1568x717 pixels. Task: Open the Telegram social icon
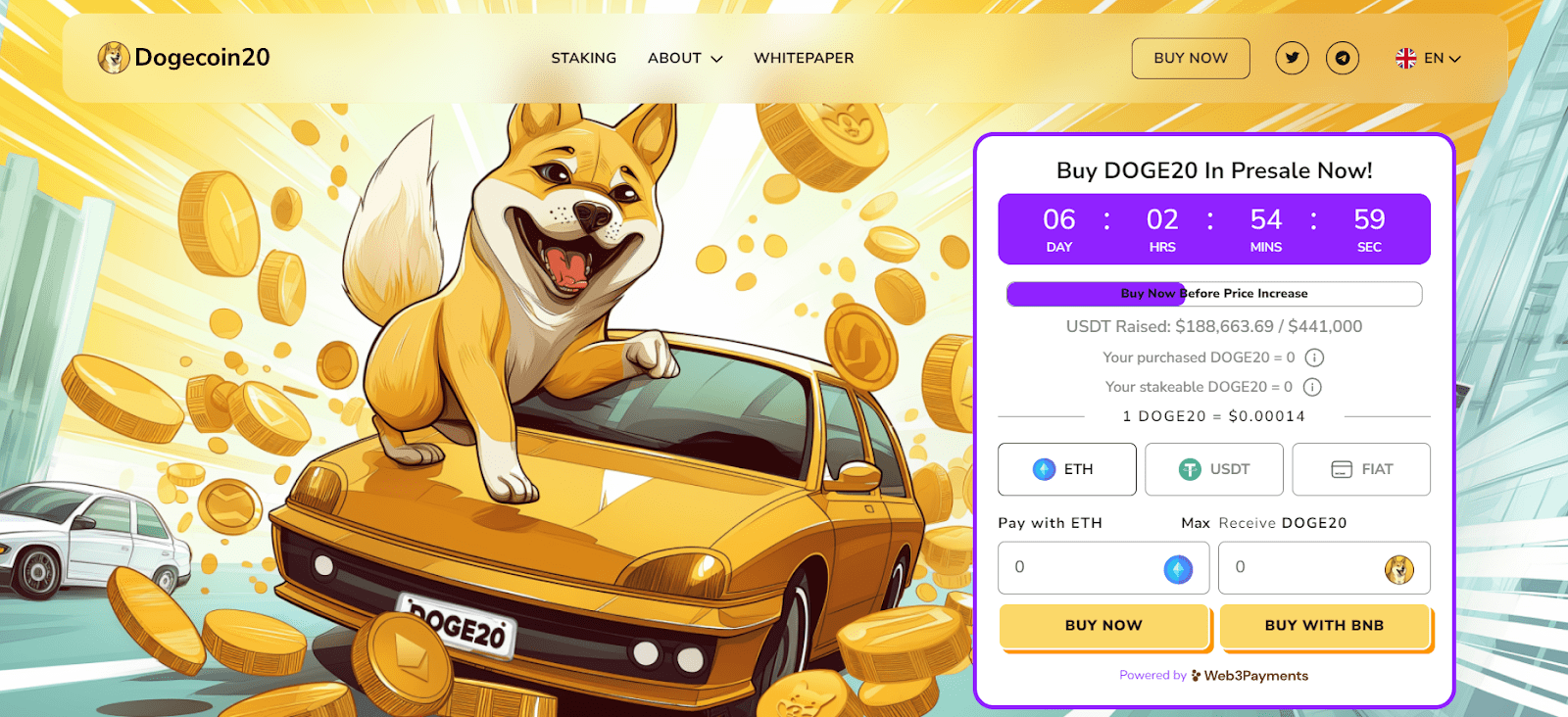click(1343, 58)
